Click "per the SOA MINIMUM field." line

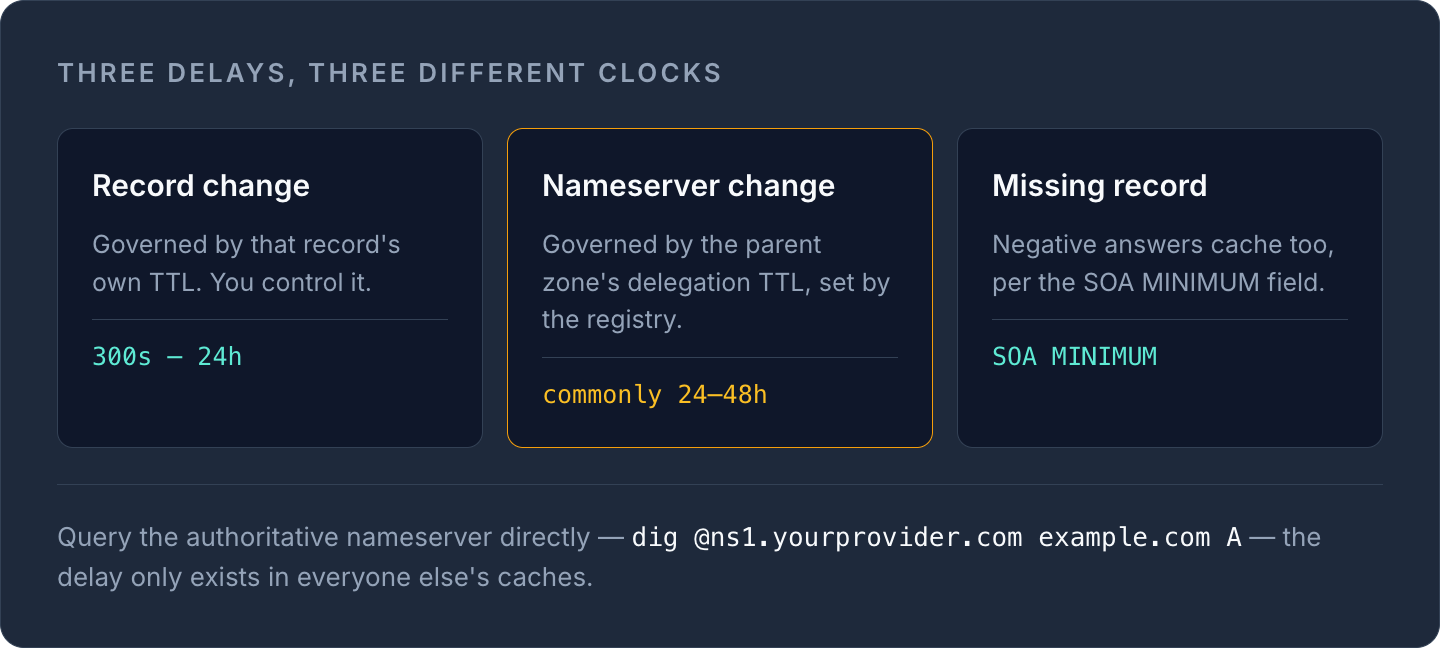tap(1158, 283)
